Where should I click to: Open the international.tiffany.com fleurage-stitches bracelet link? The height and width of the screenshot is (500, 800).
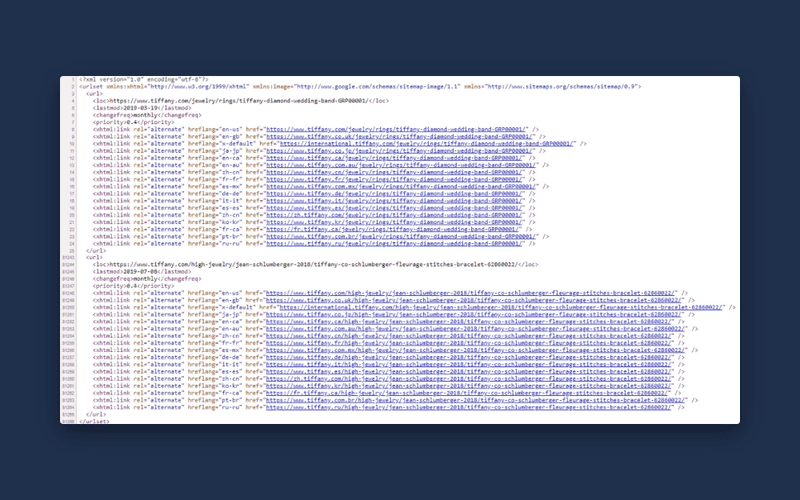(503, 308)
